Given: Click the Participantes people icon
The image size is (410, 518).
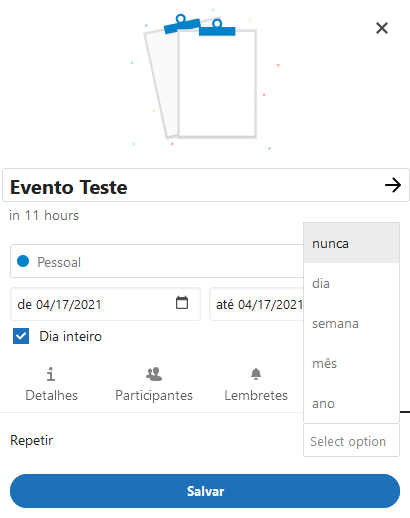Looking at the screenshot, I should click(x=154, y=374).
